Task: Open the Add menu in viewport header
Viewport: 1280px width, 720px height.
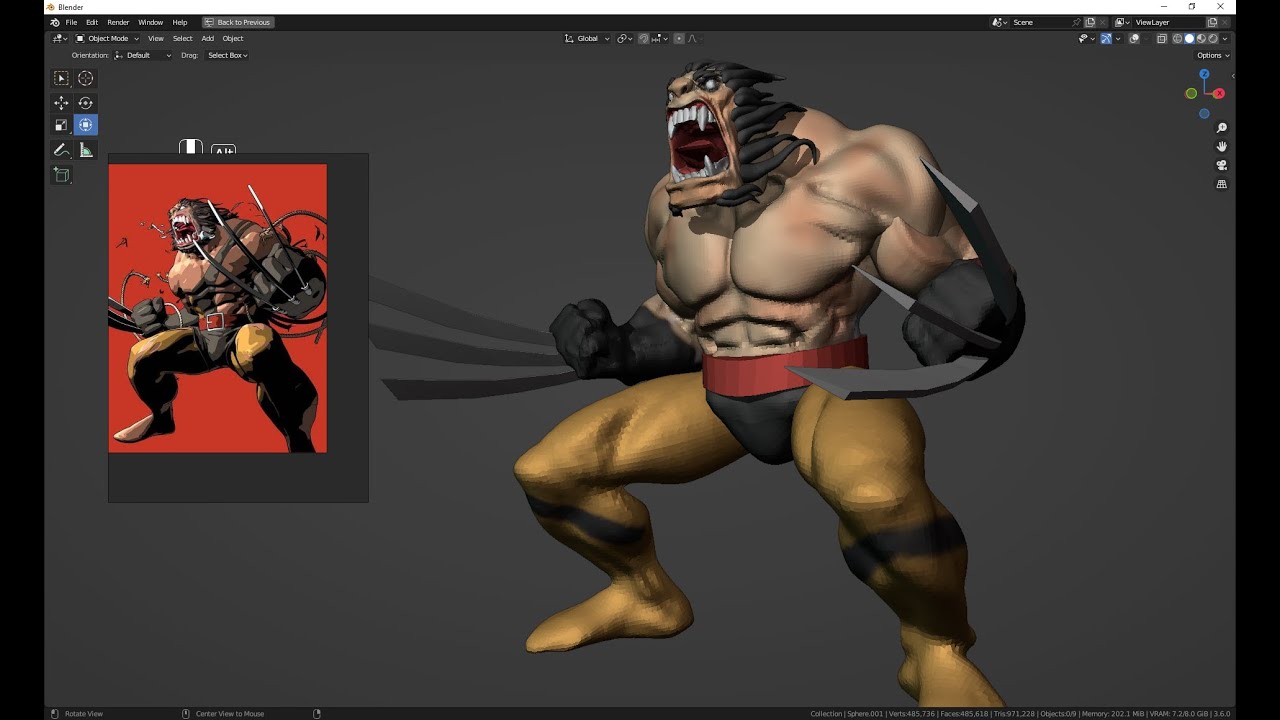Action: pos(208,39)
